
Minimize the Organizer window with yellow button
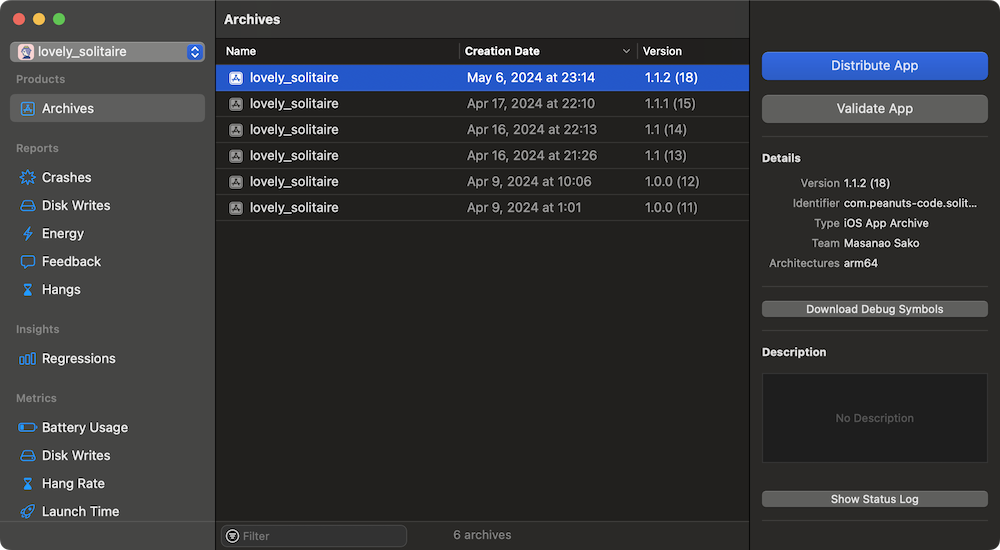click(39, 19)
